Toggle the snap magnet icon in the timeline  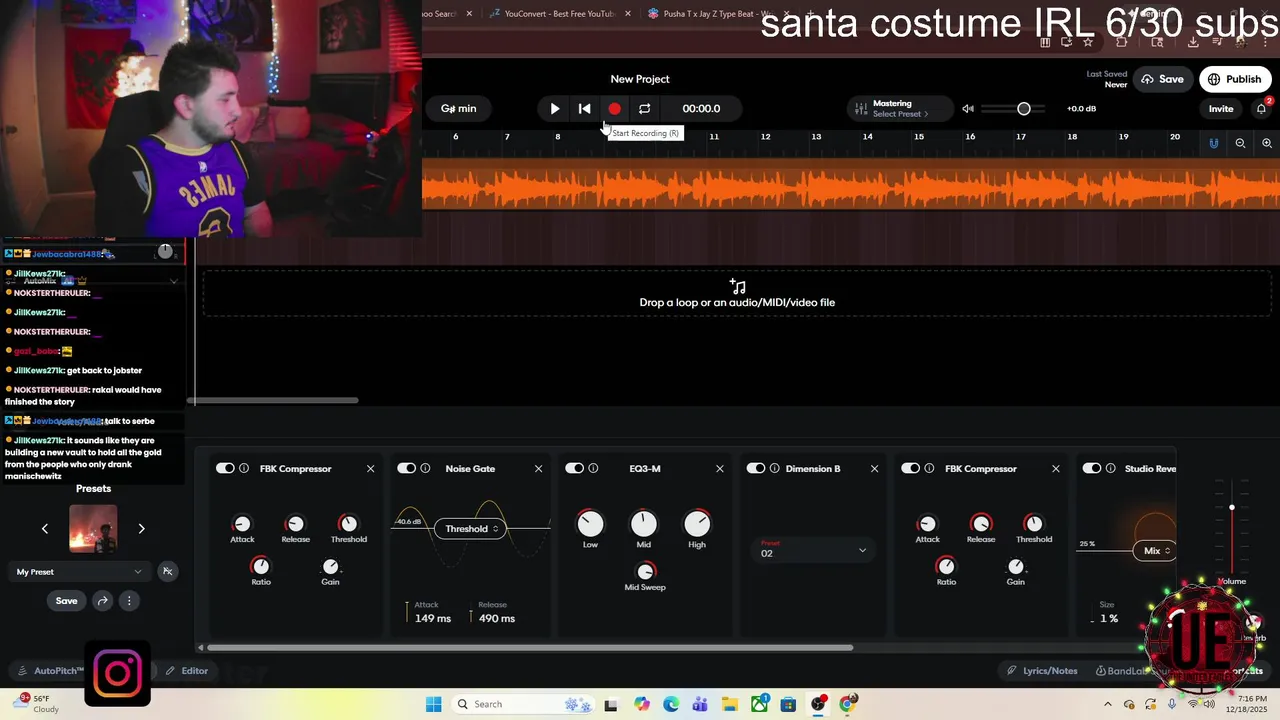[x=1214, y=143]
